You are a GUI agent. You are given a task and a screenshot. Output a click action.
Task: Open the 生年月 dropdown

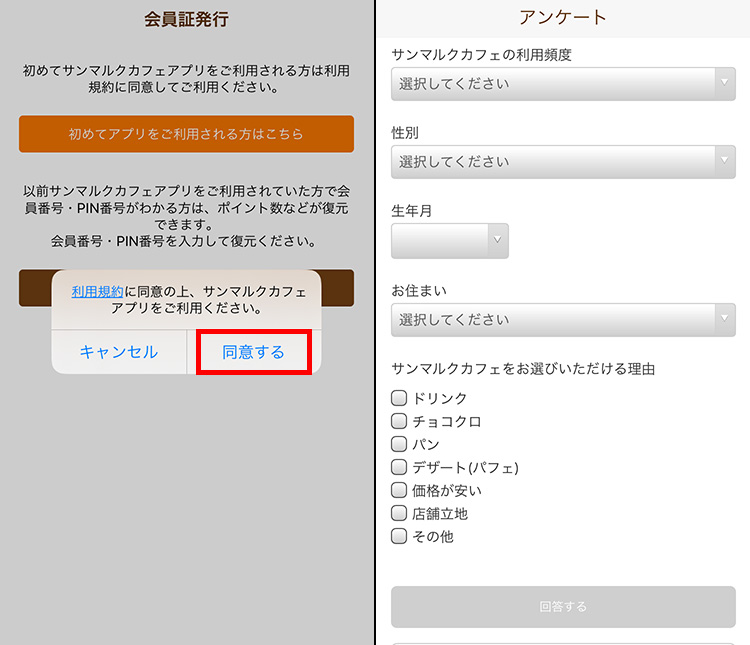pyautogui.click(x=450, y=241)
